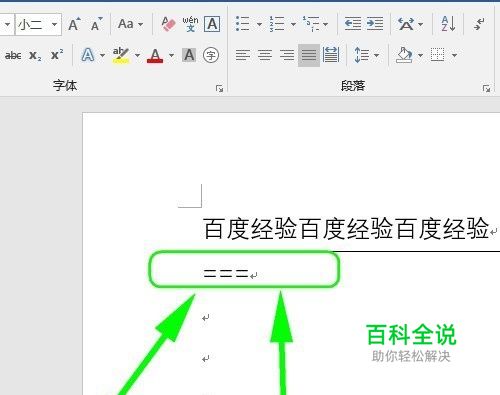Apply bullet list formatting
Screen dimensions: 500x395
[243, 24]
